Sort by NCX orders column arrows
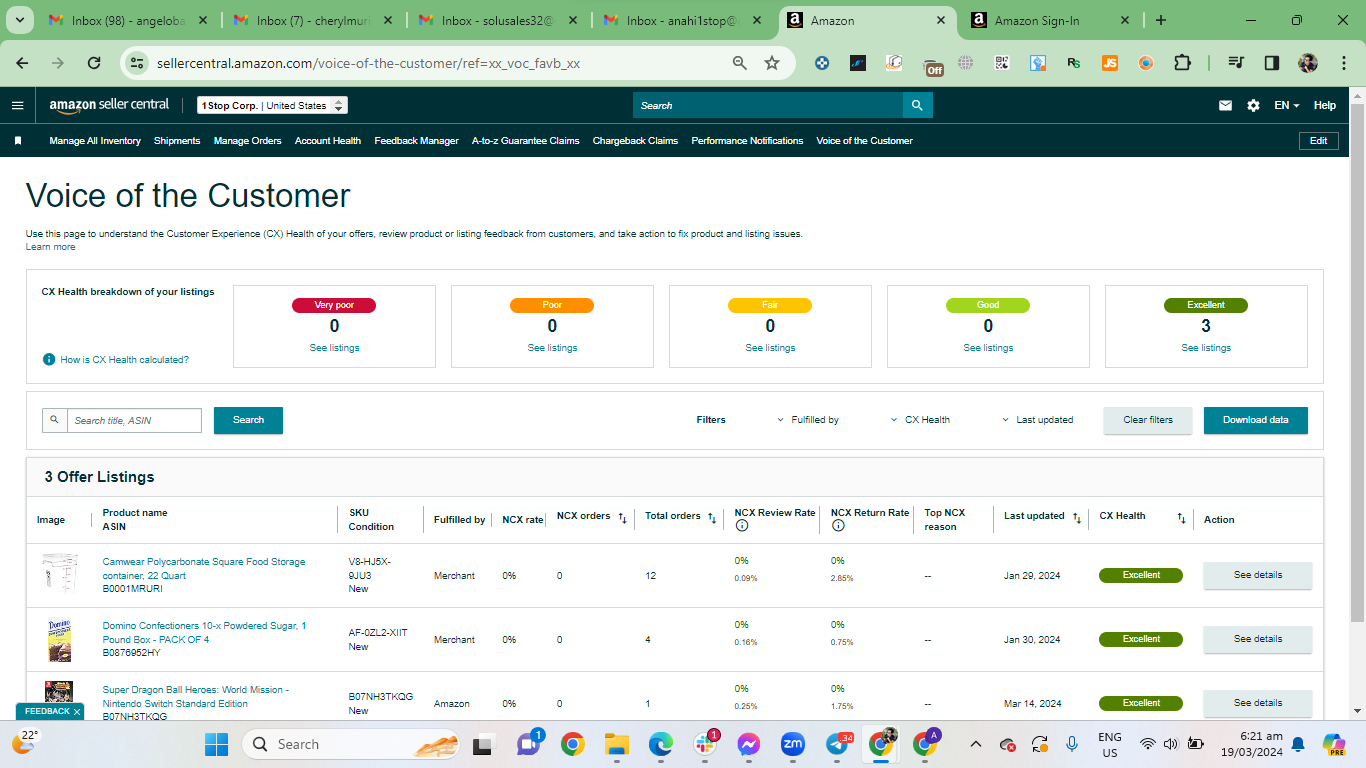 (622, 518)
